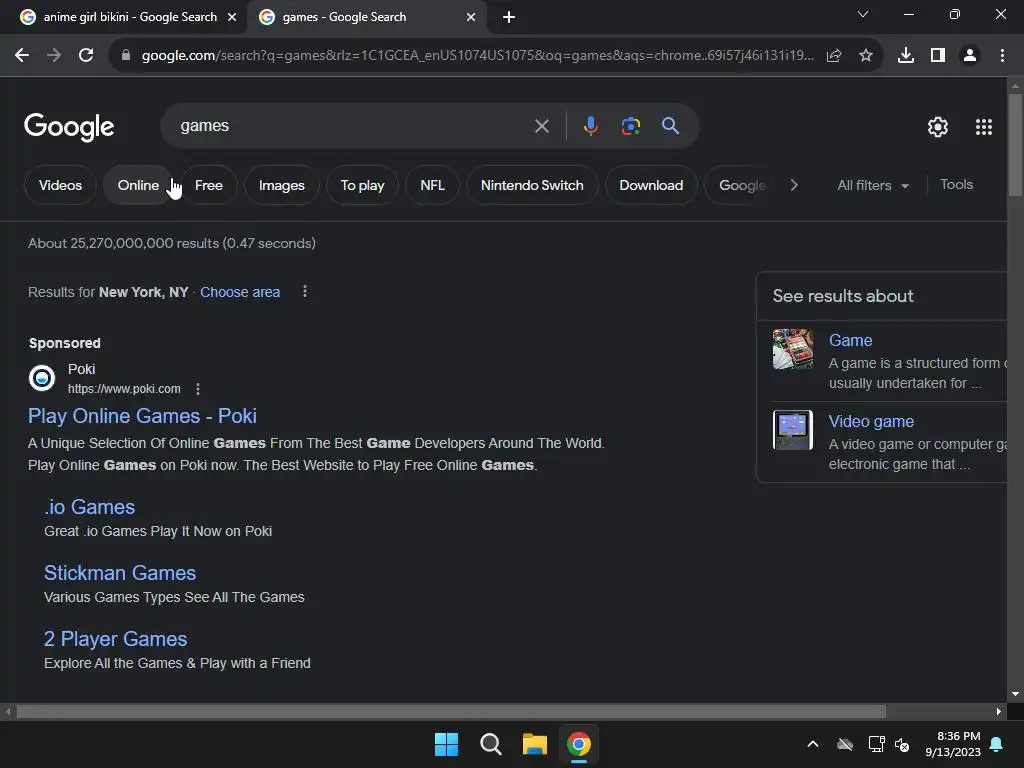The image size is (1024, 768).
Task: Click horizontal scrollbar right arrow
Action: pos(999,711)
